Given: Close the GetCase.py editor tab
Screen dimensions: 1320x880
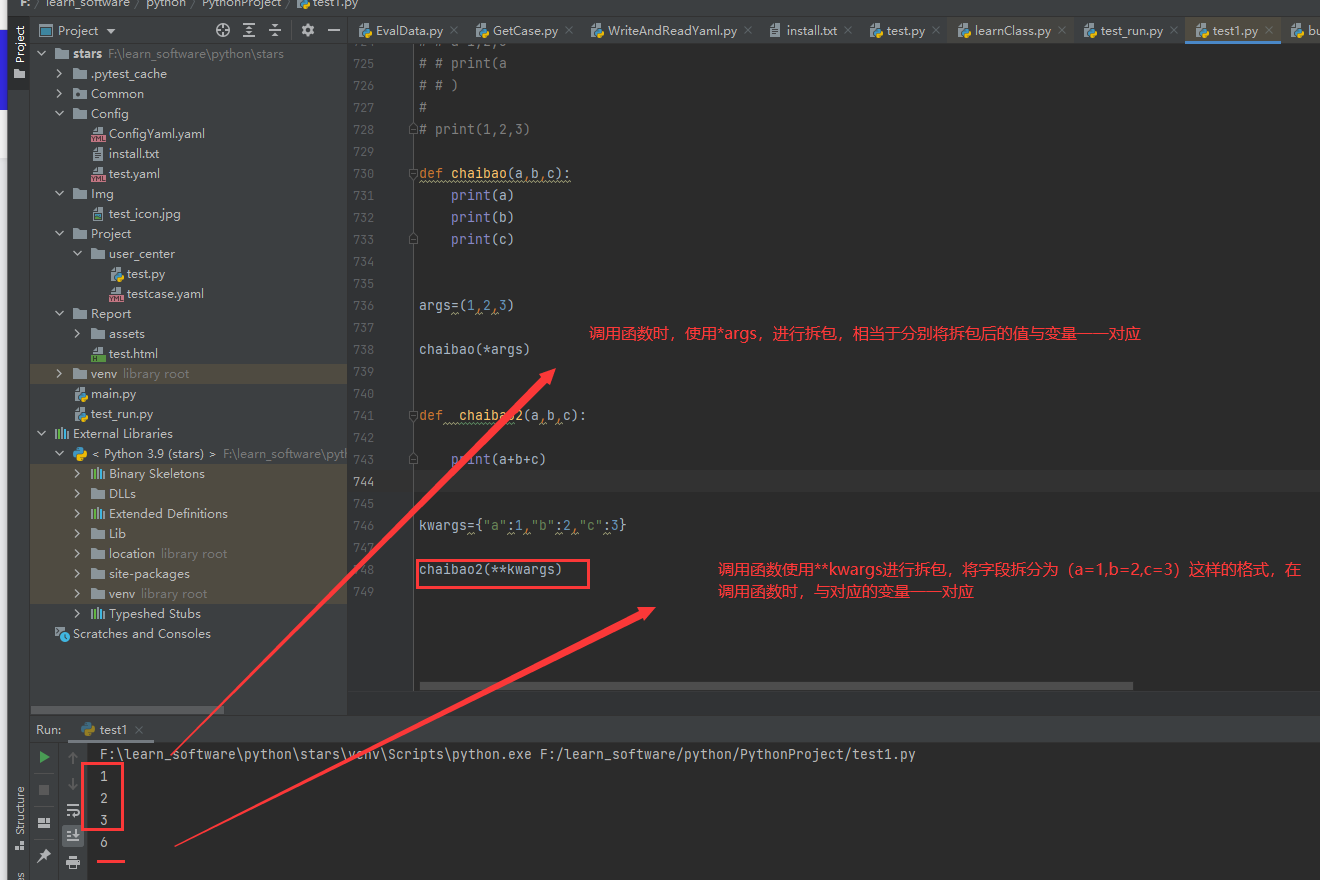Looking at the screenshot, I should click(569, 31).
